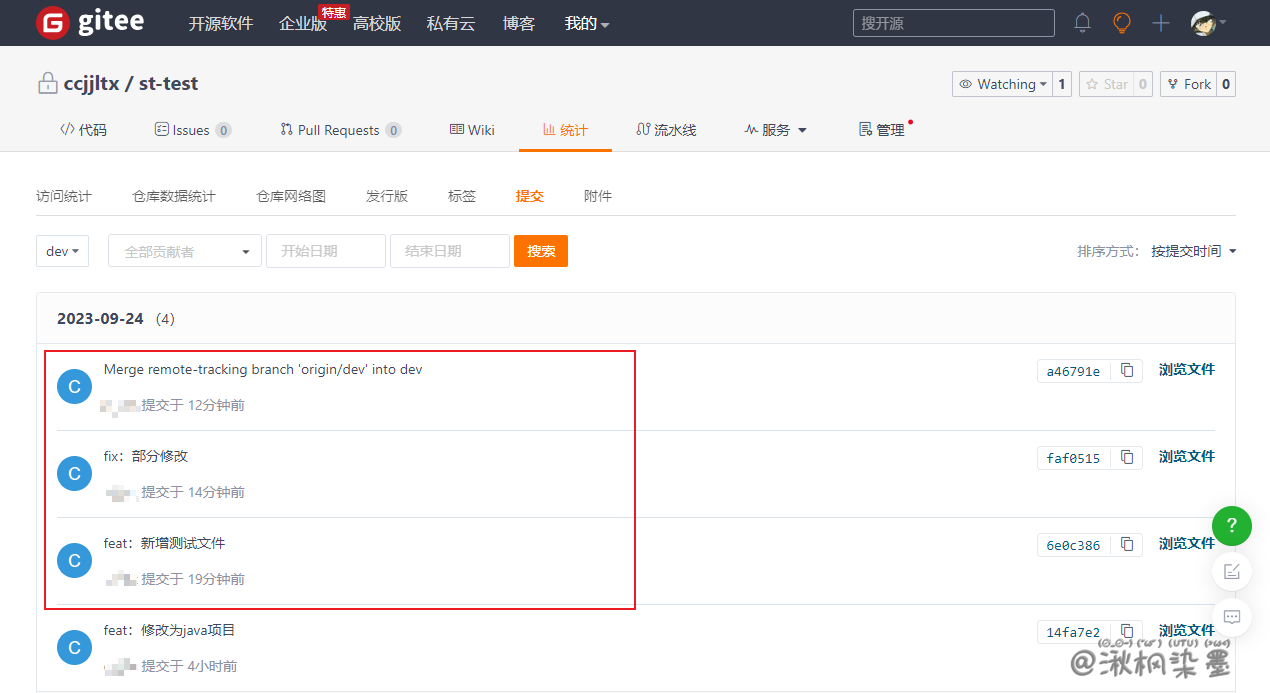Expand the Watching dropdown
1270x693 pixels.
point(1003,84)
